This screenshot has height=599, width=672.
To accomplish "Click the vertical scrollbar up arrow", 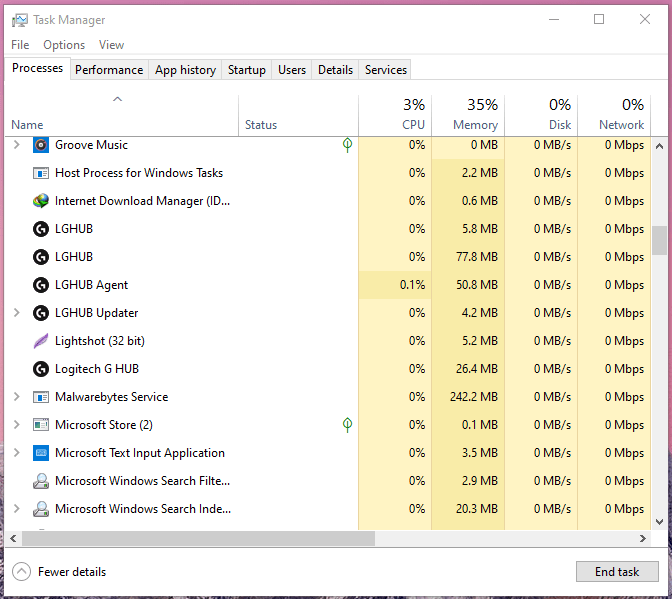I will click(660, 147).
